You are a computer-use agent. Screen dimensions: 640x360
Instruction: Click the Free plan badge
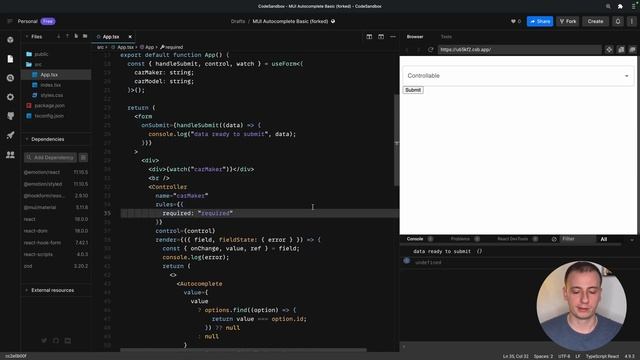pyautogui.click(x=48, y=21)
